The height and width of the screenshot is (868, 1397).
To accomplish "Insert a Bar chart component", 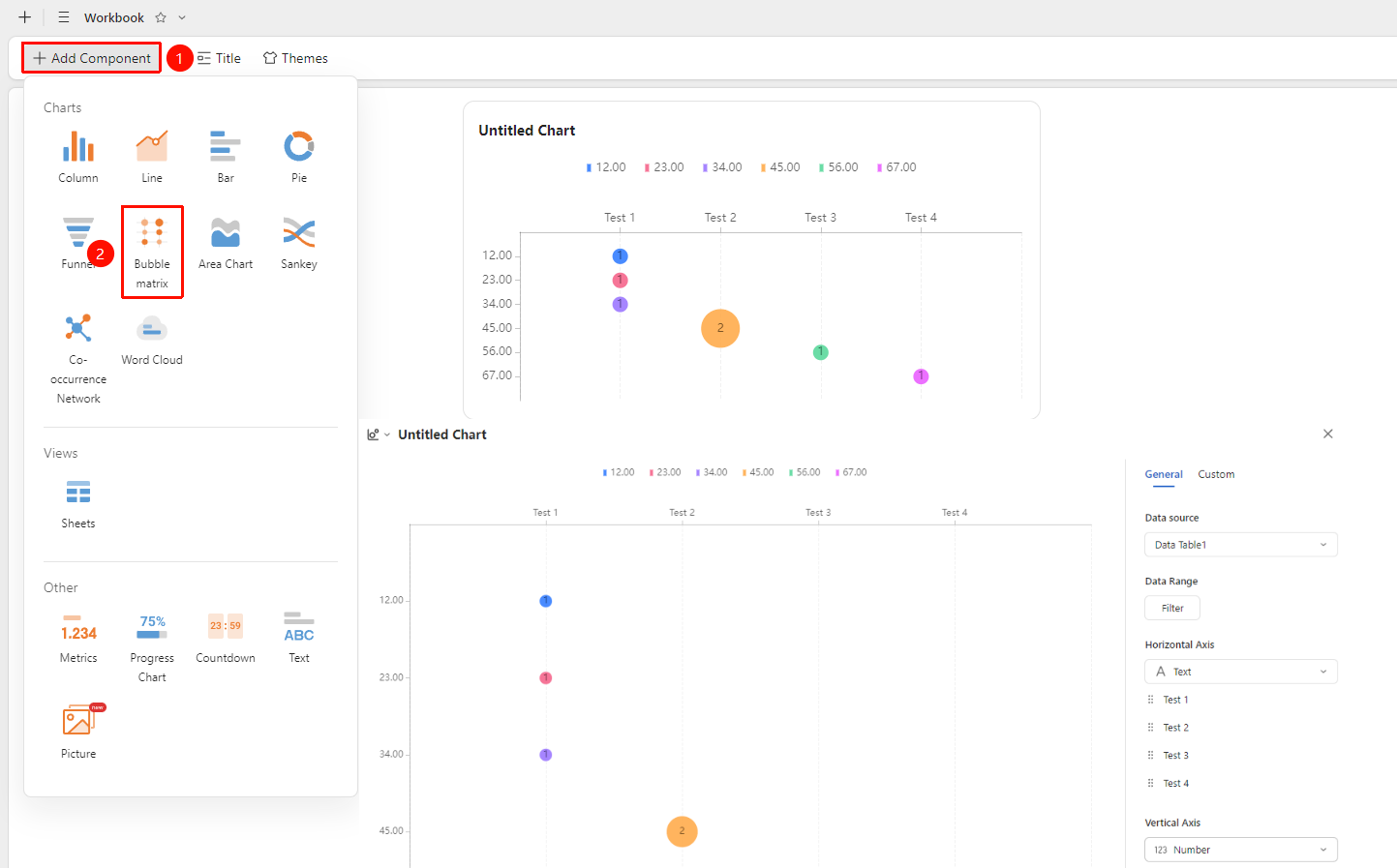I will (x=226, y=157).
